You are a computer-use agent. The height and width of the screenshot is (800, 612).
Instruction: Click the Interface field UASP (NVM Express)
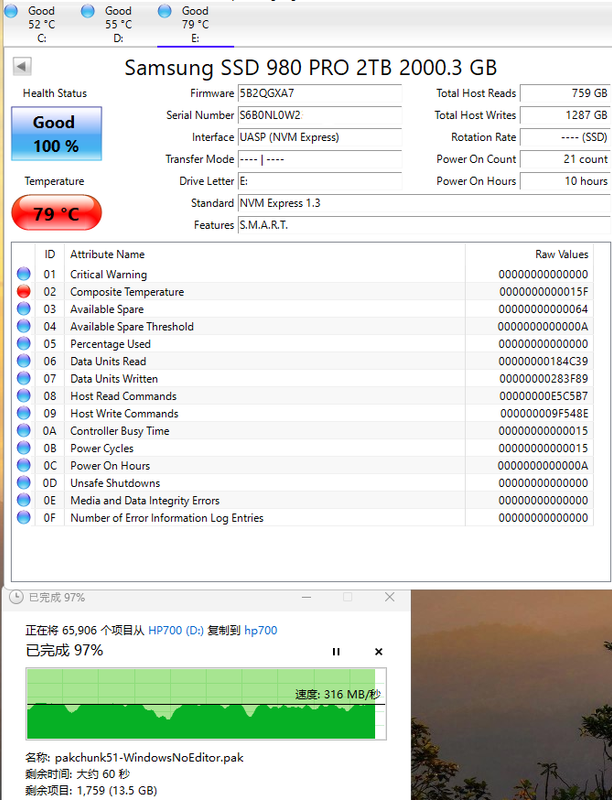(x=320, y=137)
